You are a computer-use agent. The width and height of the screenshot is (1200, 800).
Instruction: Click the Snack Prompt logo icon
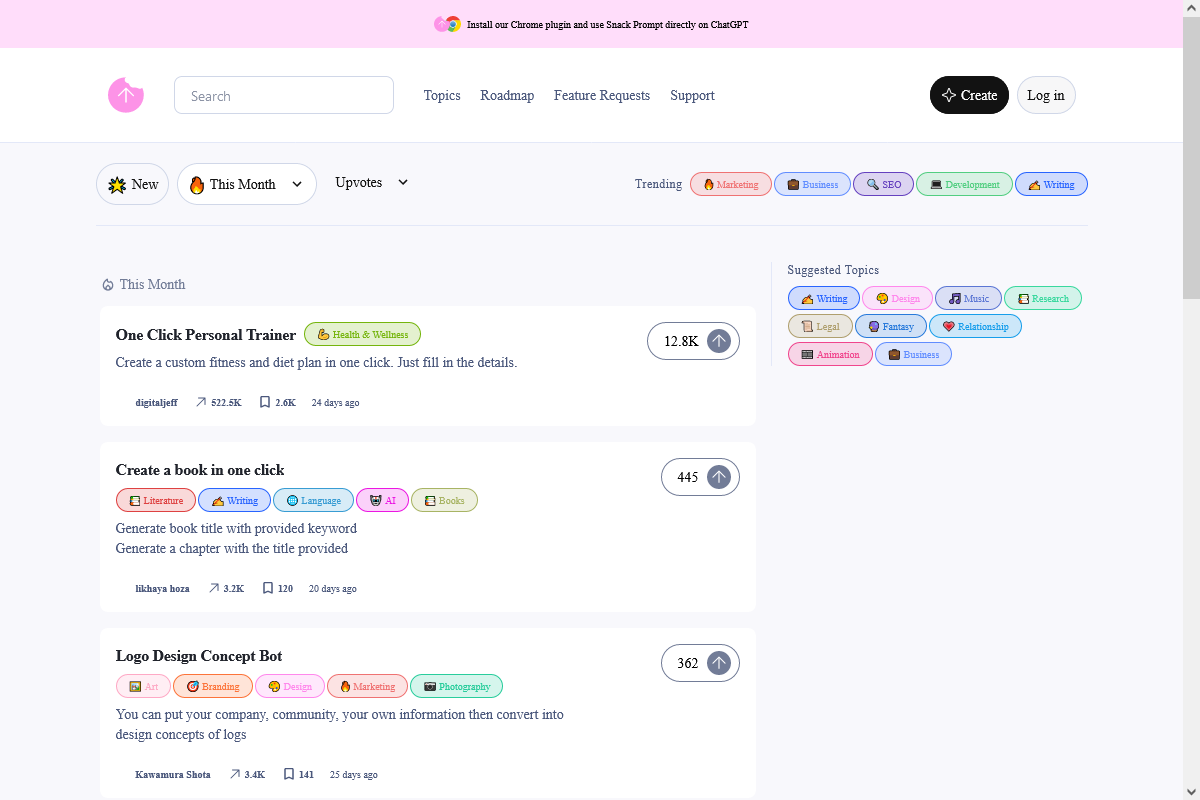tap(125, 95)
